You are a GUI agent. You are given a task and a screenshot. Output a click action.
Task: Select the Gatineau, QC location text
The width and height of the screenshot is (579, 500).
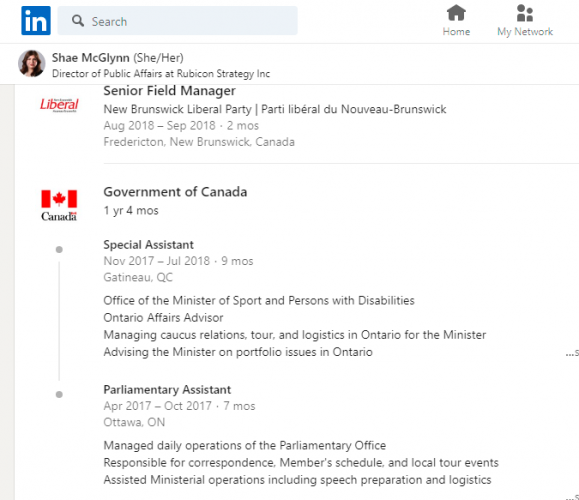tap(138, 277)
